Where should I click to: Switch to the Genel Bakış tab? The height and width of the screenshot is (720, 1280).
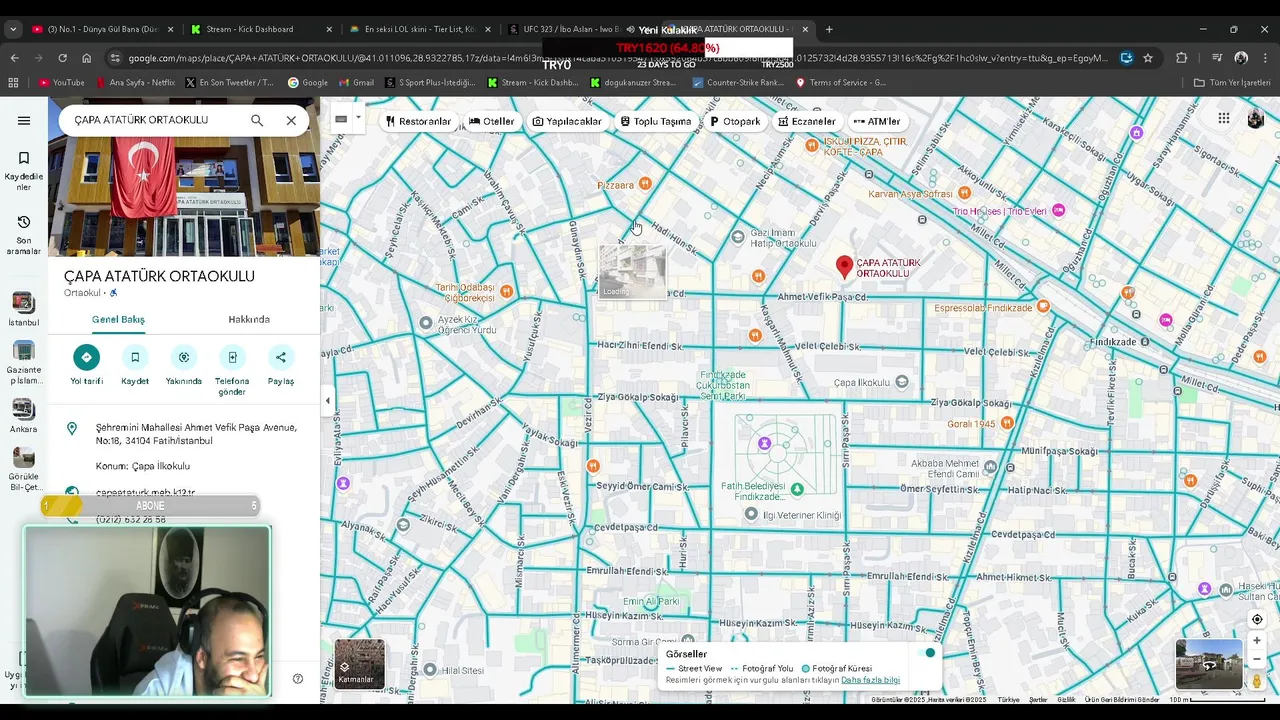point(118,319)
